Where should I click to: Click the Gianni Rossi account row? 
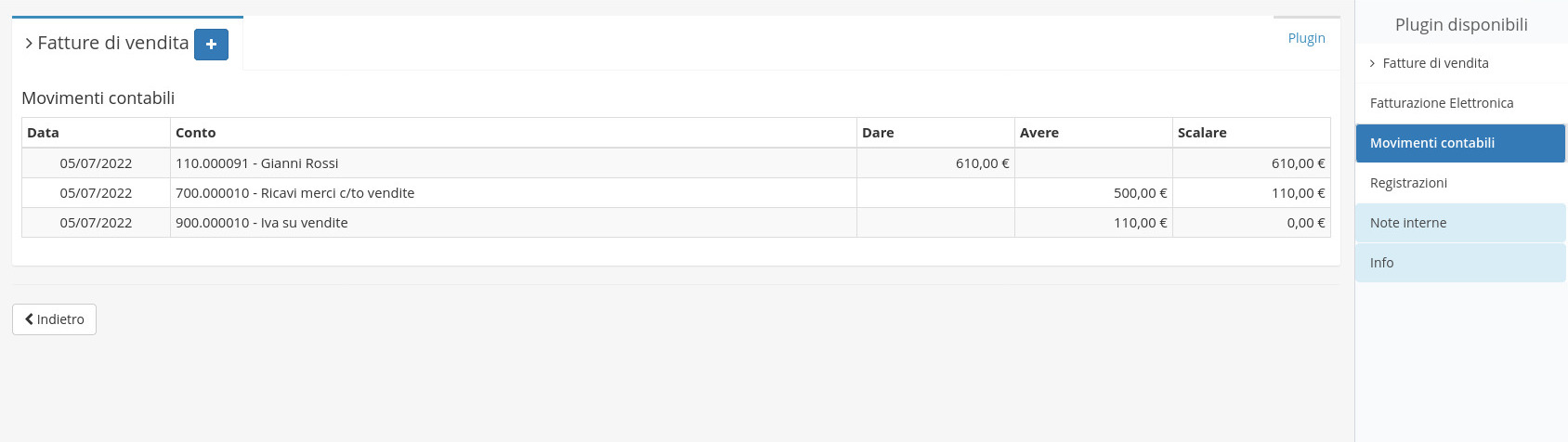[676, 163]
